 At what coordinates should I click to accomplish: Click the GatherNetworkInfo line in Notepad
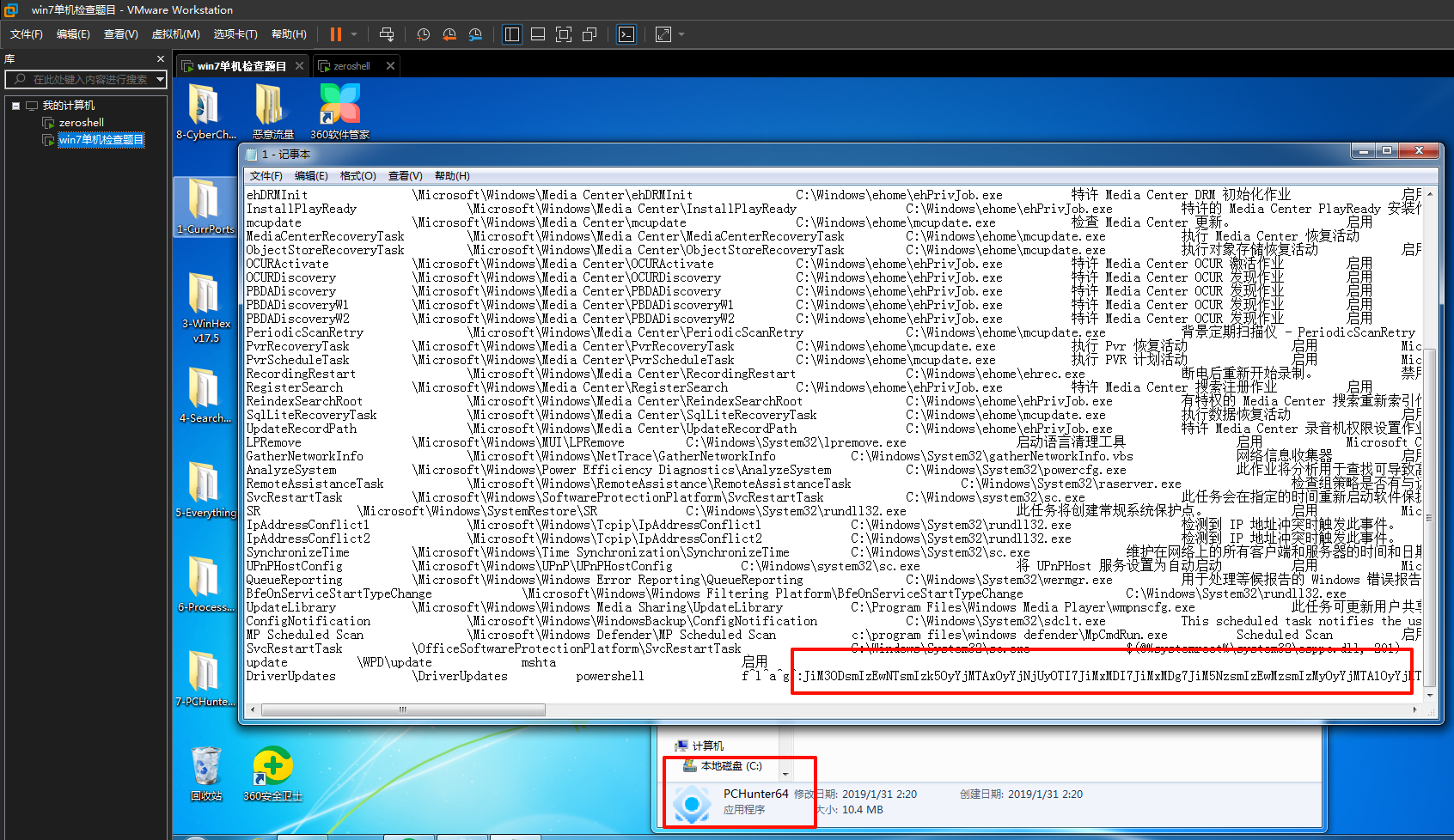(834, 457)
